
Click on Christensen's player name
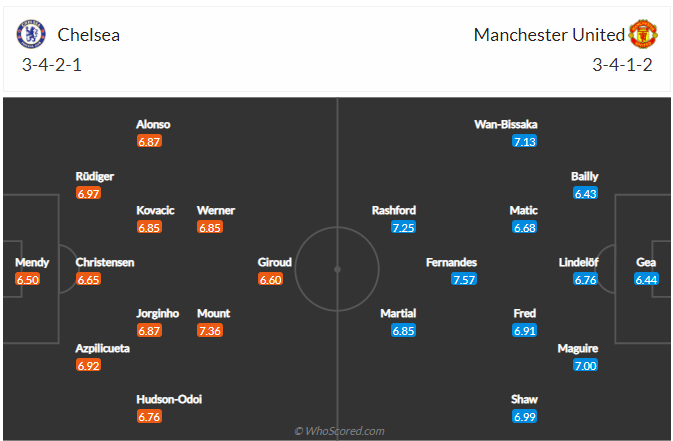tap(105, 262)
